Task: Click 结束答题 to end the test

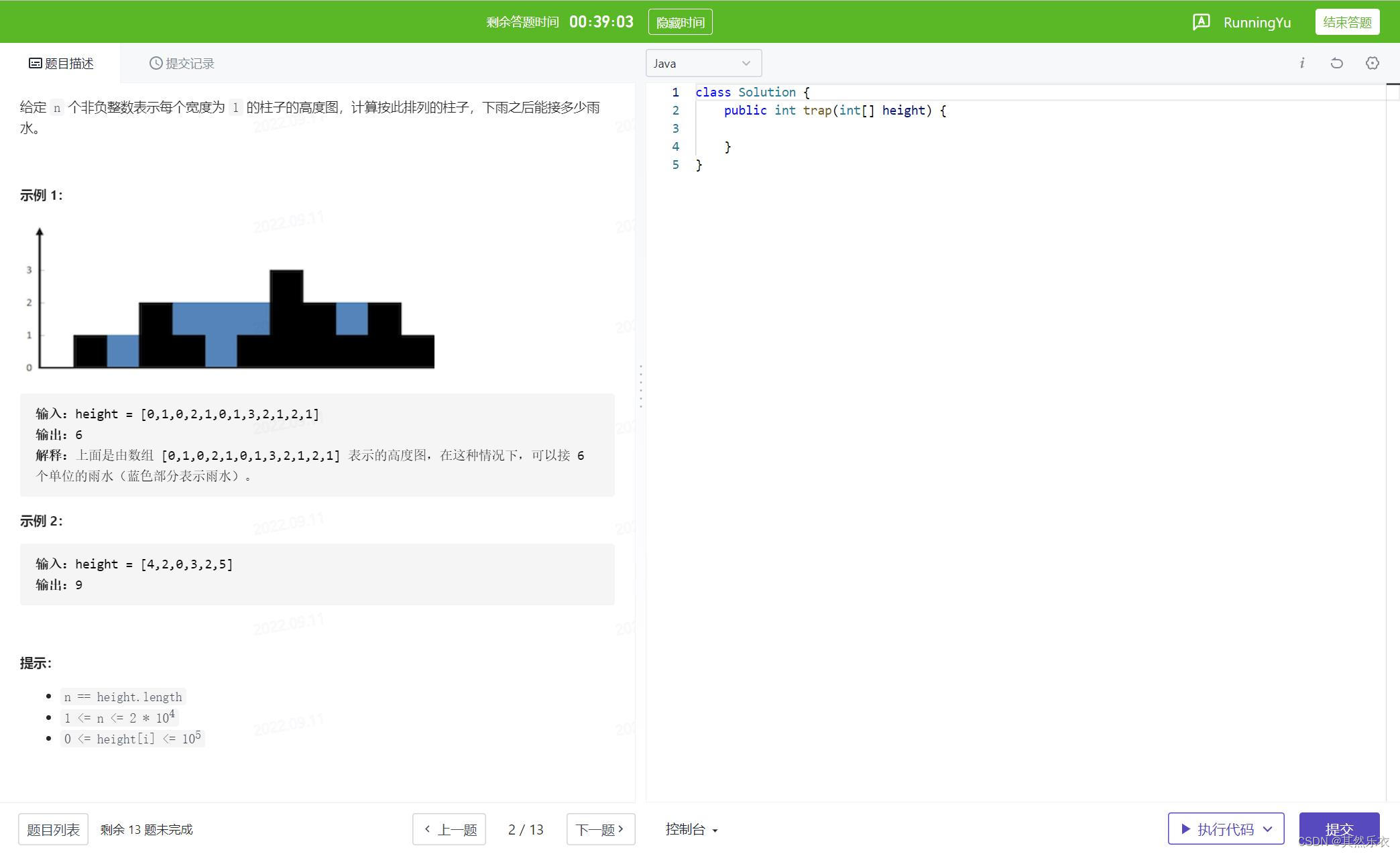Action: pos(1347,22)
